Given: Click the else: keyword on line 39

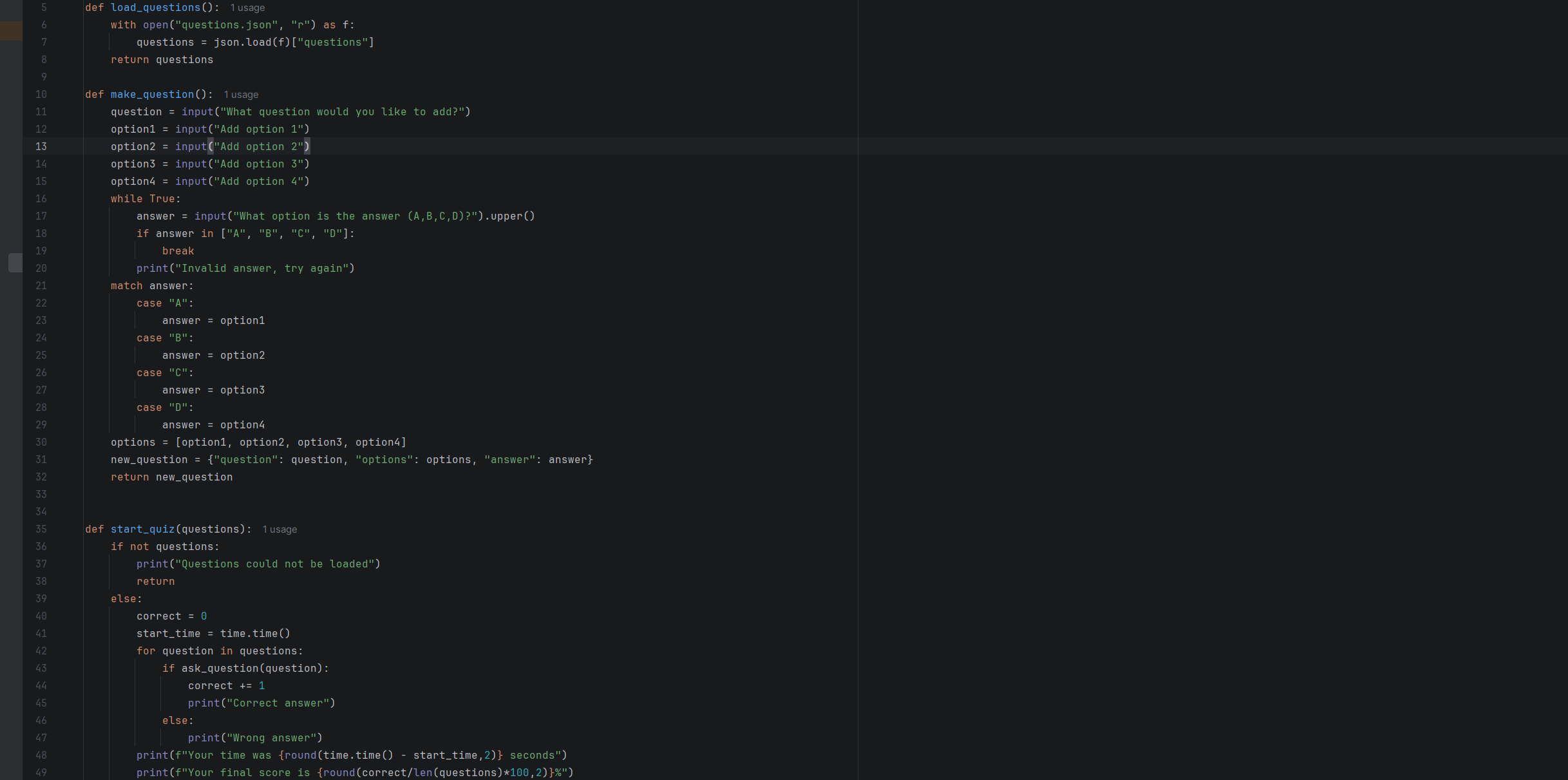Looking at the screenshot, I should pyautogui.click(x=126, y=599).
